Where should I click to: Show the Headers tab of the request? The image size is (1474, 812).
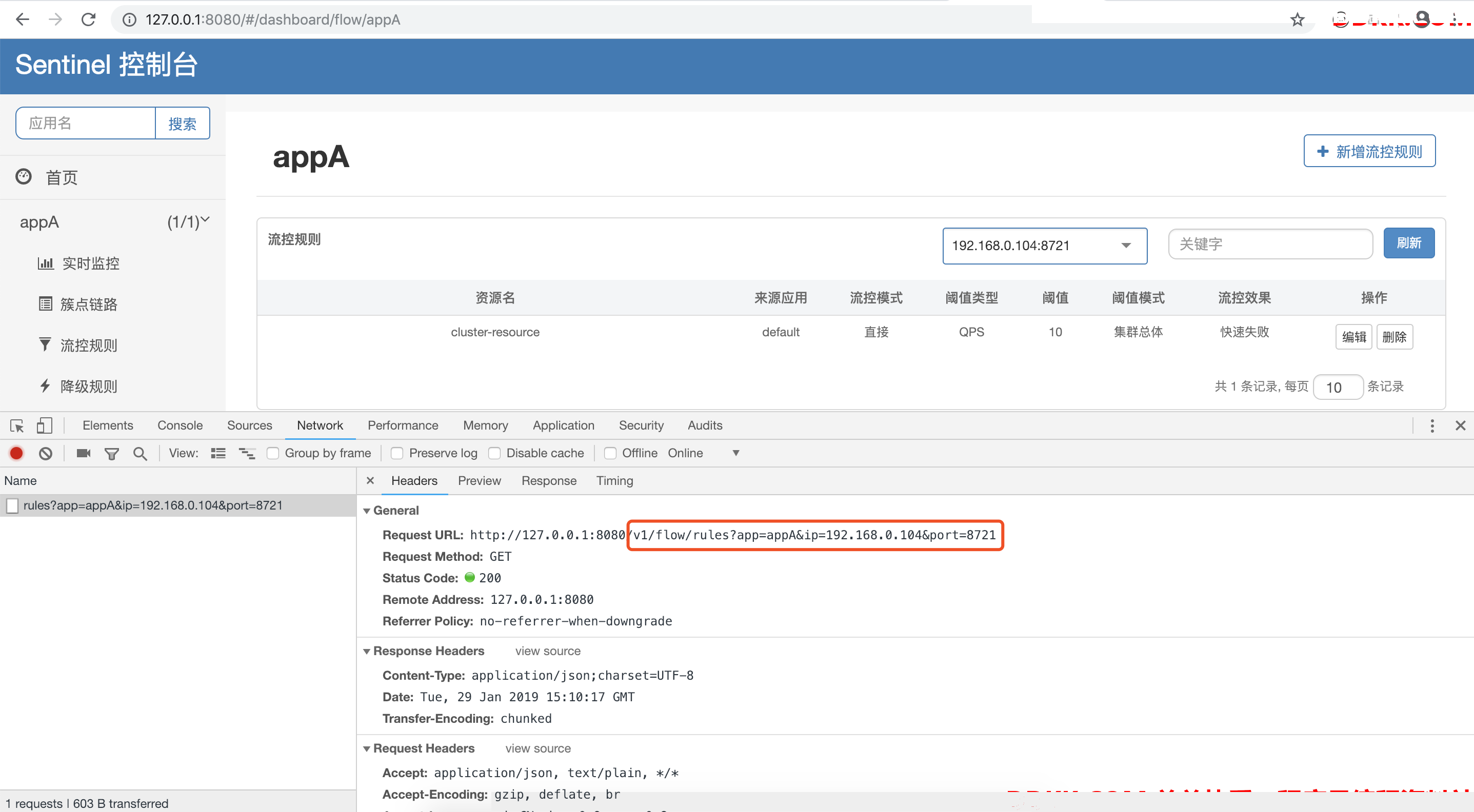coord(414,481)
